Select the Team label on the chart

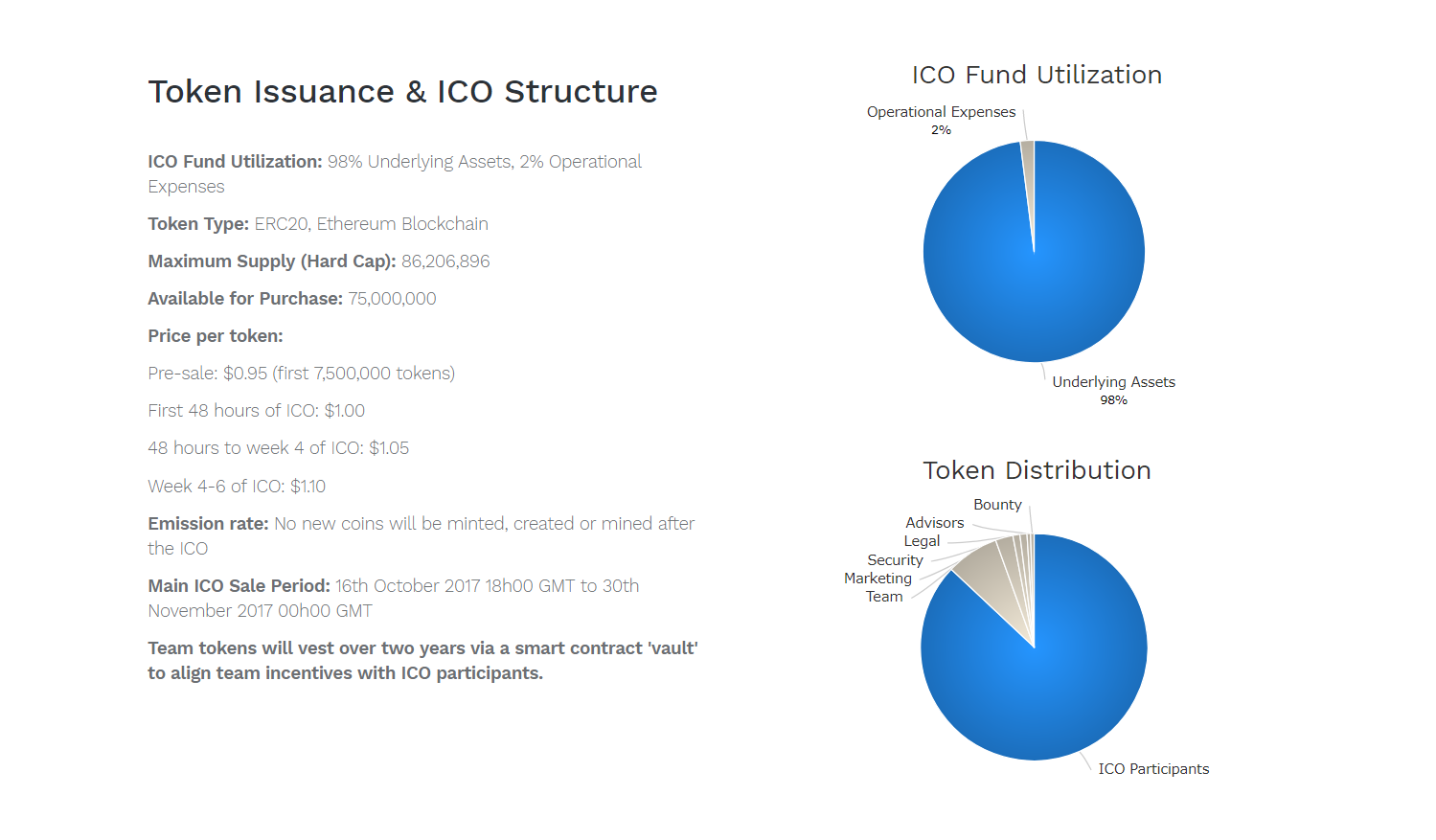point(884,597)
